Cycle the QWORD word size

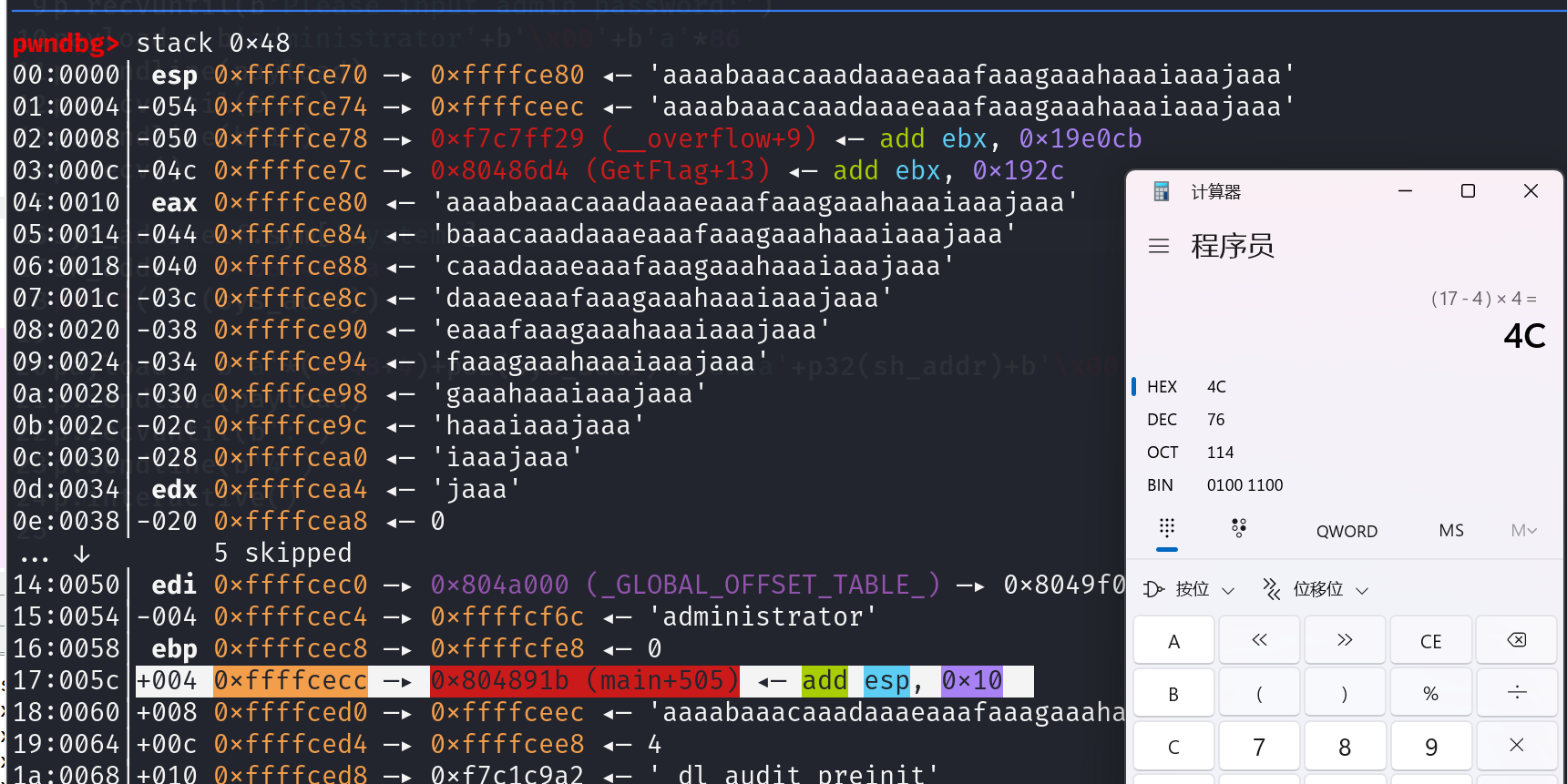click(1347, 531)
